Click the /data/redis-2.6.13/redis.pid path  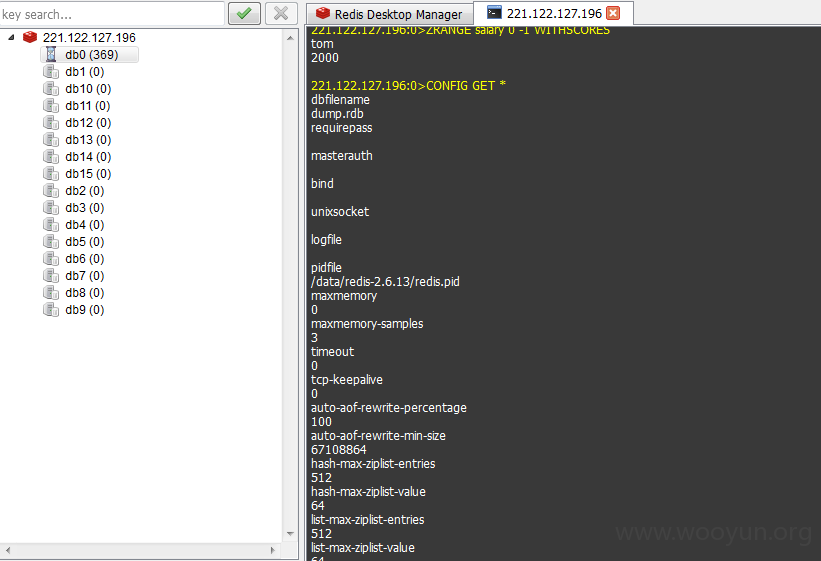point(385,281)
